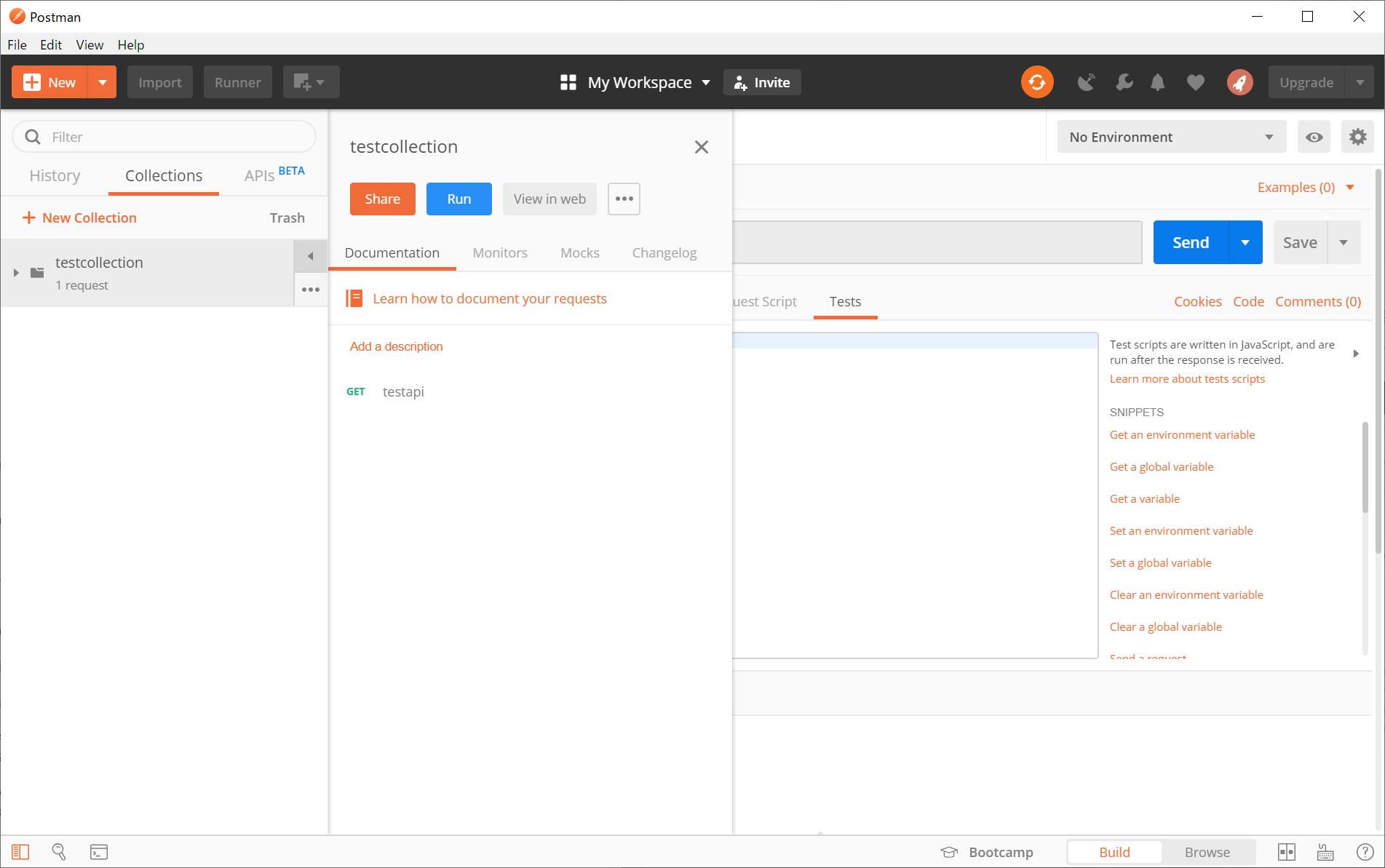The height and width of the screenshot is (868, 1385).
Task: Click the Bootcamp graduation cap
Action: [948, 852]
